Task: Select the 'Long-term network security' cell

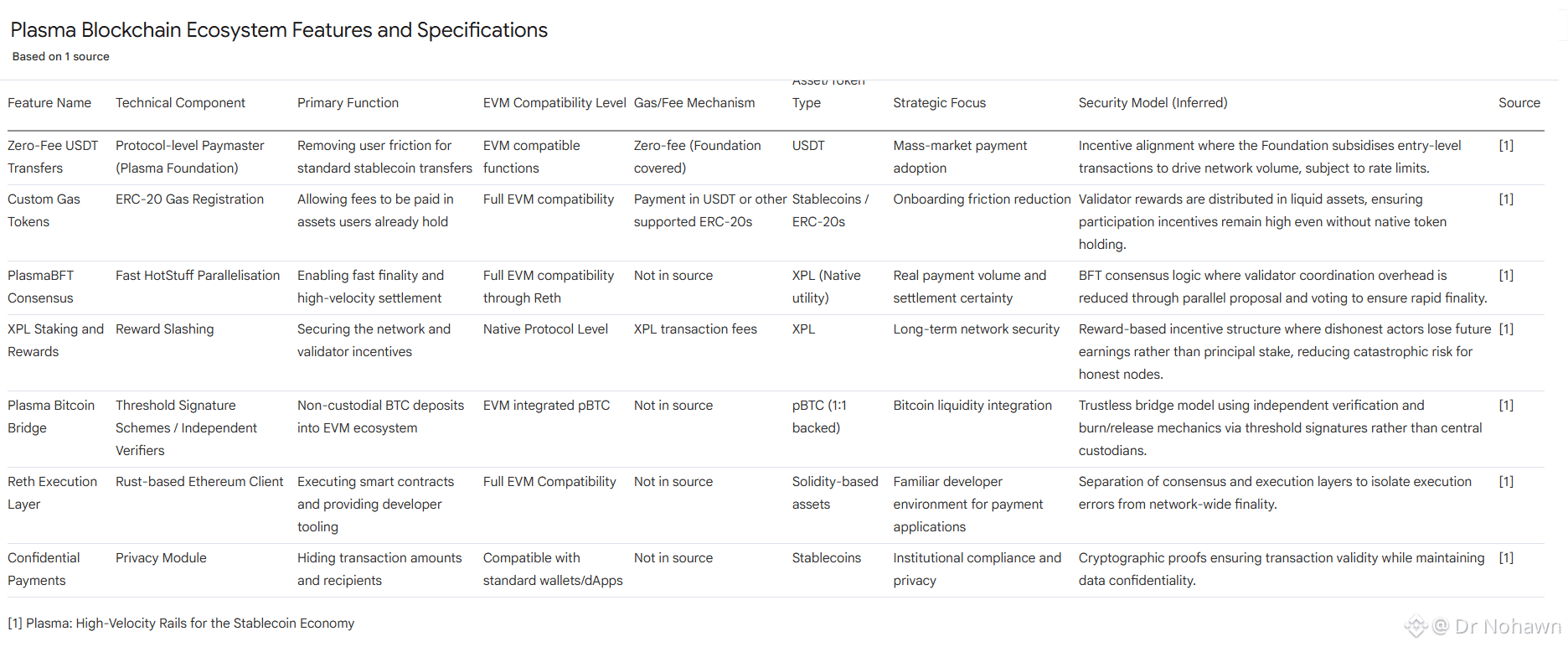Action: click(x=976, y=329)
